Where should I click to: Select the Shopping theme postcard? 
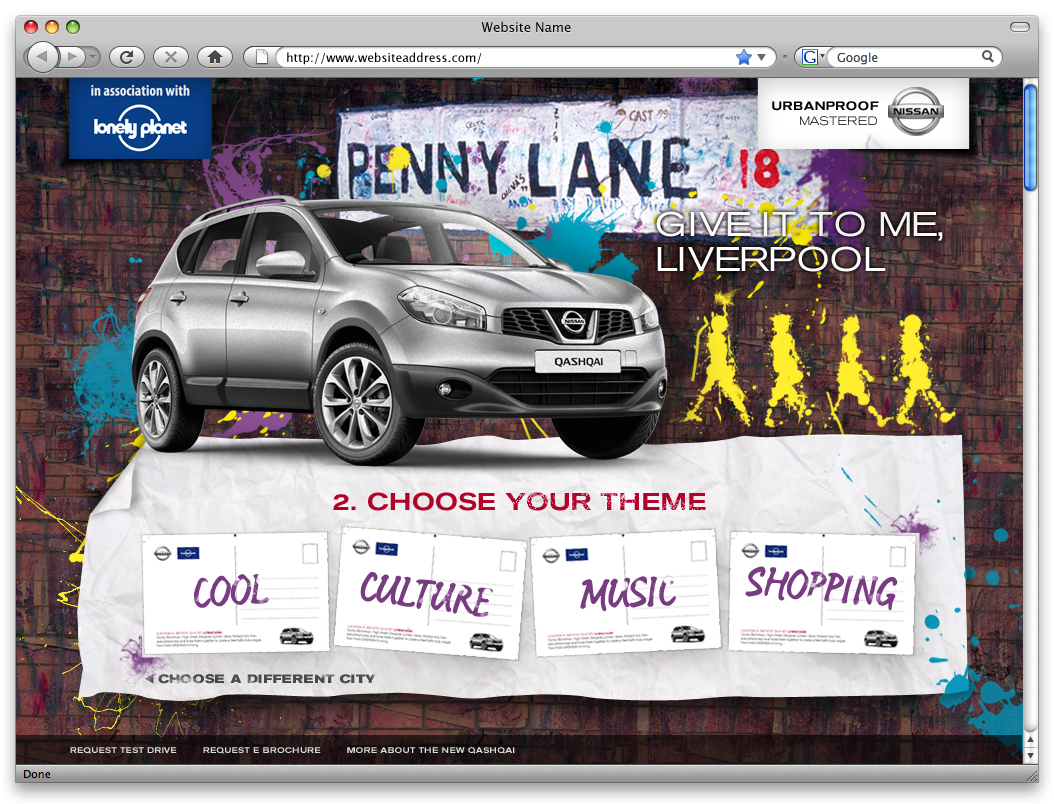[822, 592]
